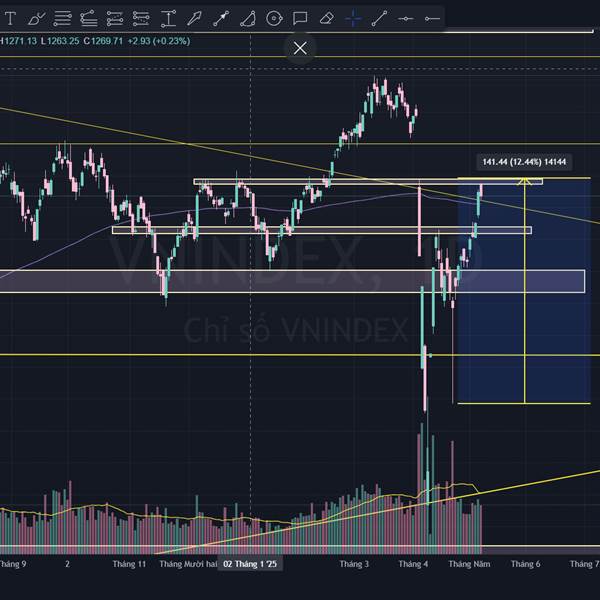Select the horizontal ray tool
The image size is (600, 600).
(x=432, y=18)
